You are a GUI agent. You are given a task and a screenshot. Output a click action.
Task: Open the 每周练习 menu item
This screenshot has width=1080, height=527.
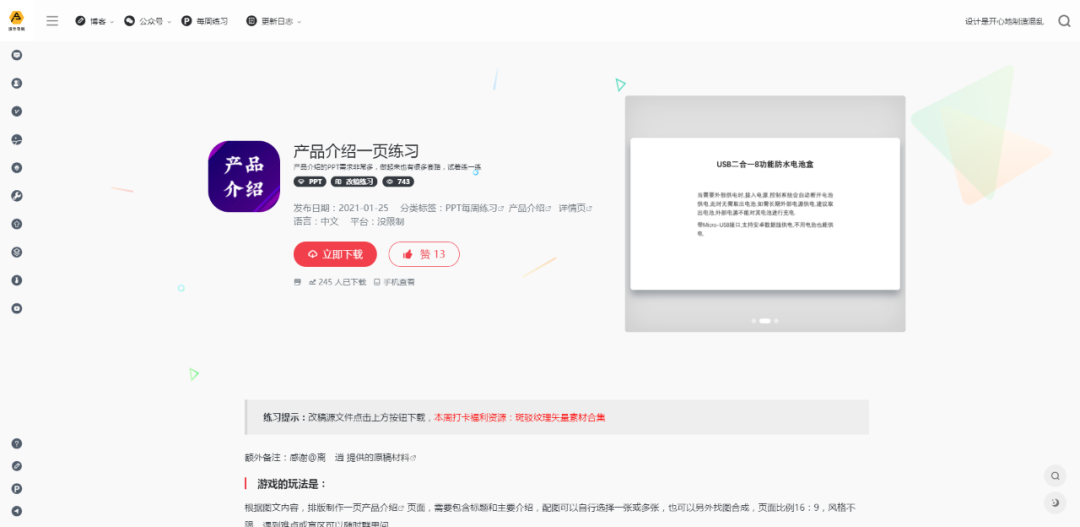click(205, 21)
